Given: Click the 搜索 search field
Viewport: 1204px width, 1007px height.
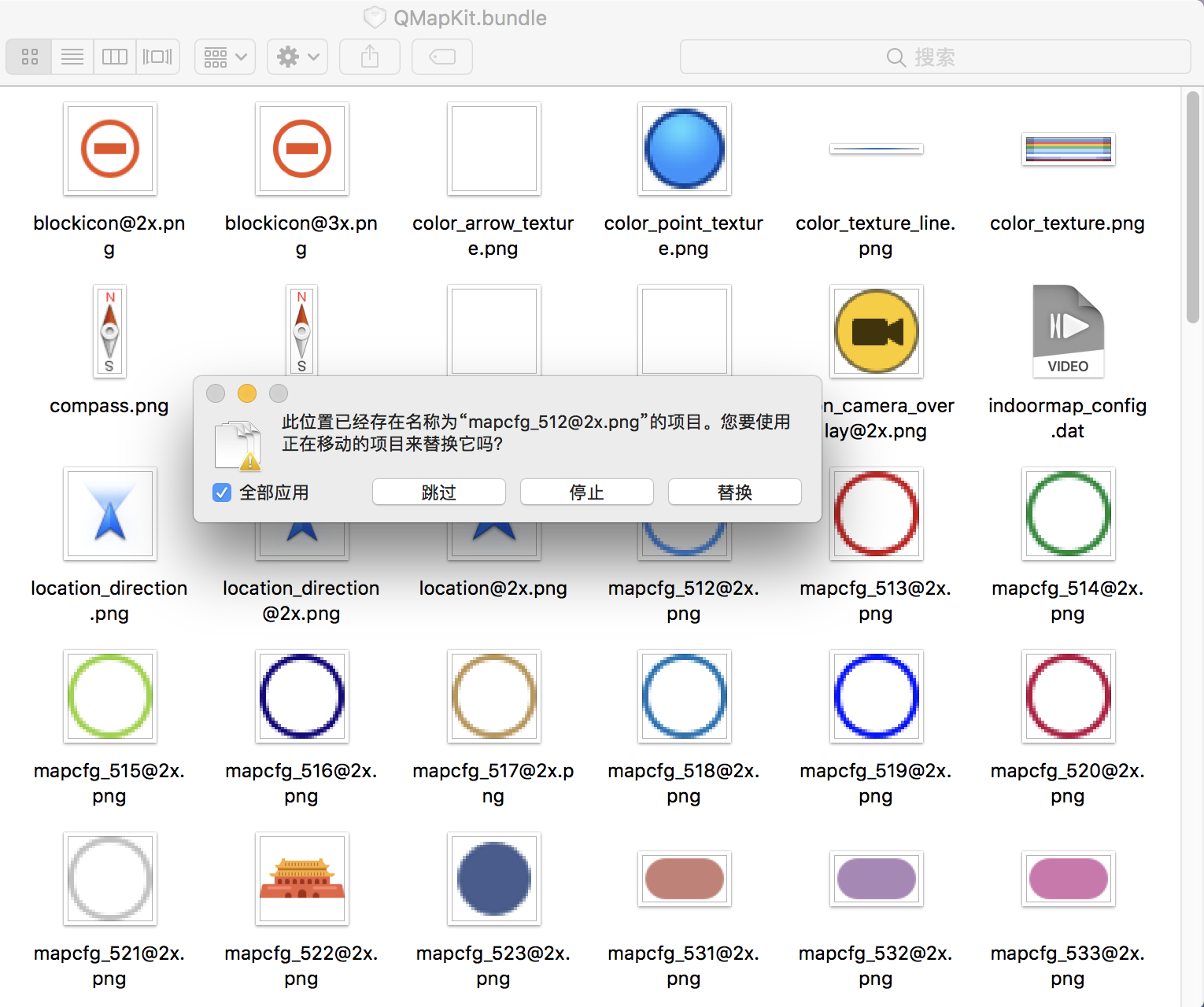Looking at the screenshot, I should tap(935, 57).
